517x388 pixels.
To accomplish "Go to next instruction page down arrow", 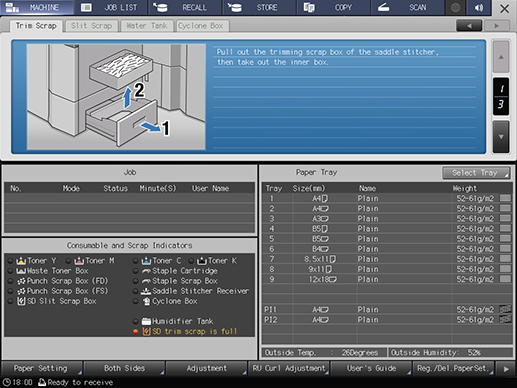I will [501, 137].
